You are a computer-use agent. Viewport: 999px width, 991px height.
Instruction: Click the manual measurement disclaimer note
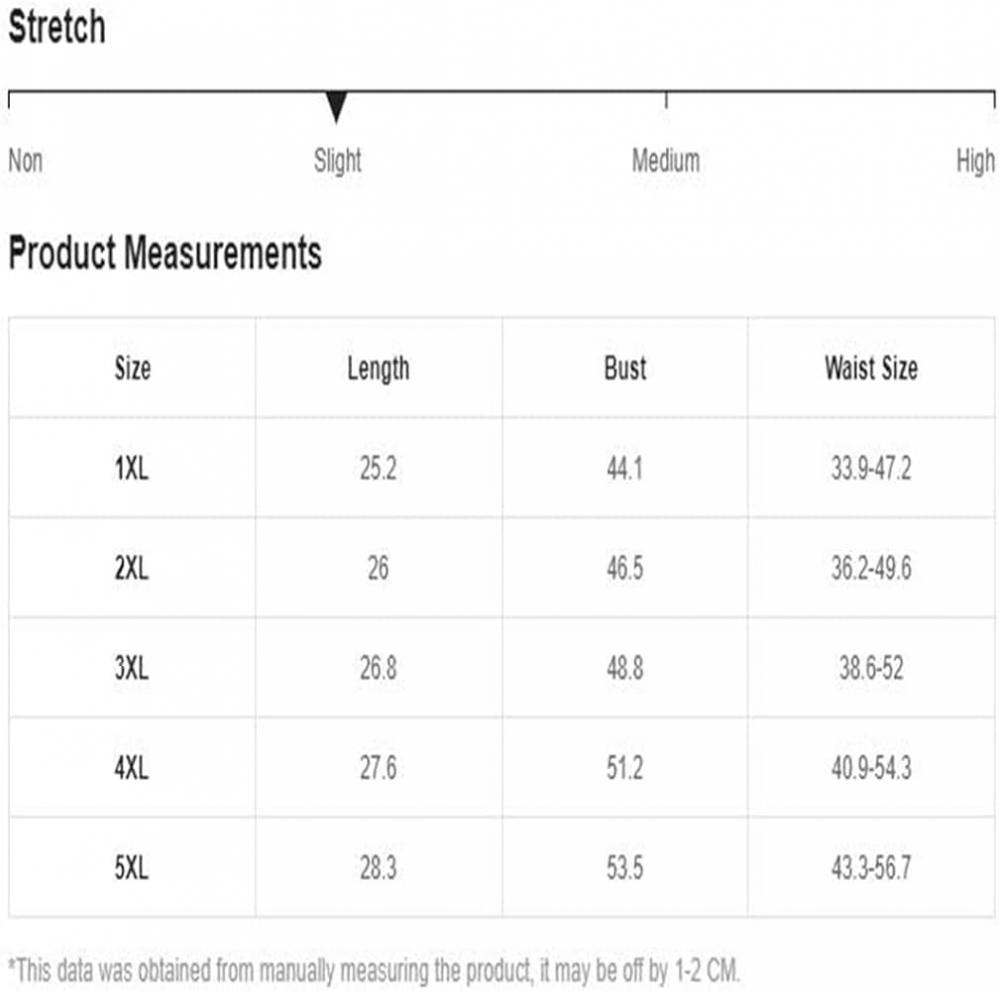click(374, 971)
